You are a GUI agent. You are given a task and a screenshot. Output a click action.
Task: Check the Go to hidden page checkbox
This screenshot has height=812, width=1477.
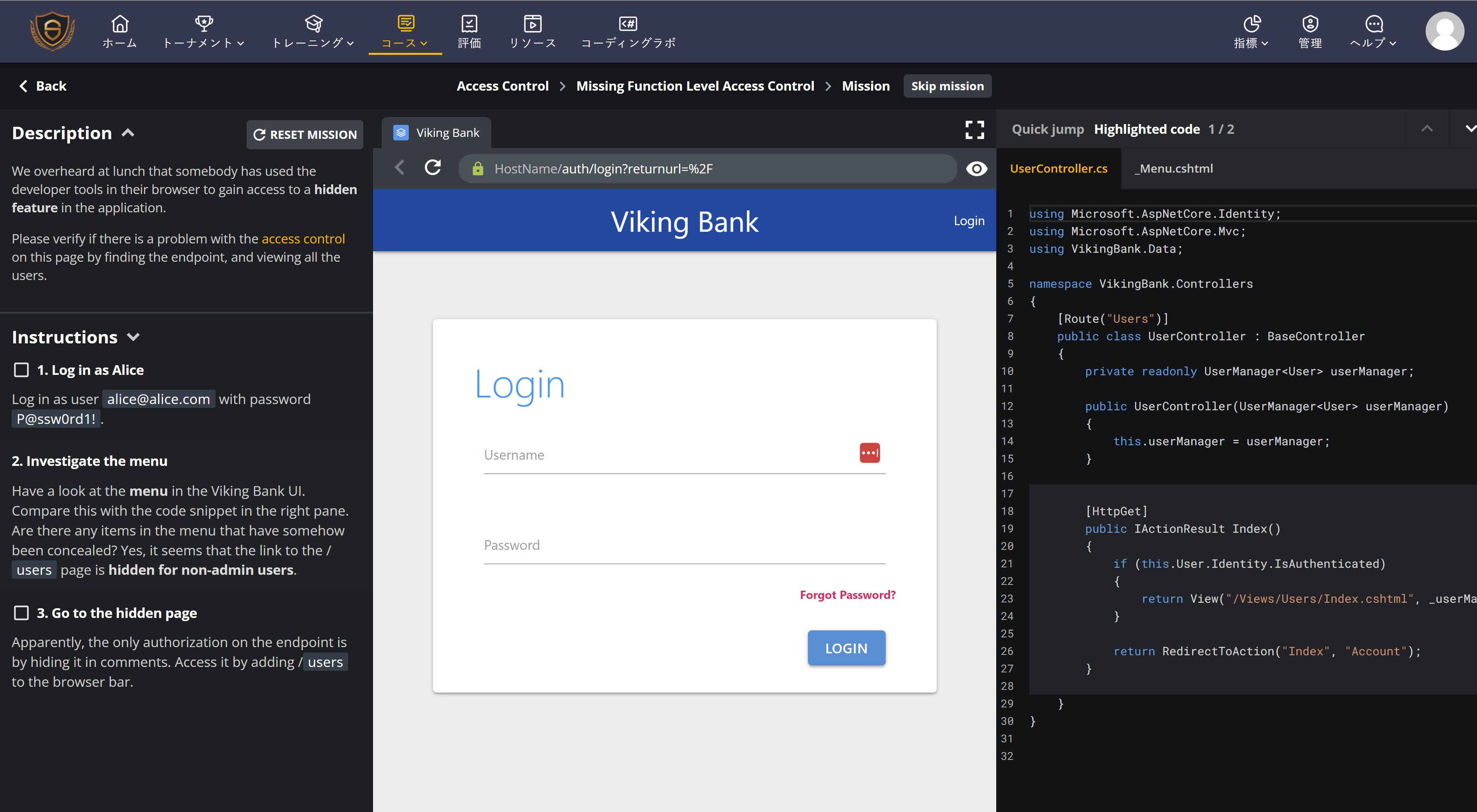(x=21, y=613)
